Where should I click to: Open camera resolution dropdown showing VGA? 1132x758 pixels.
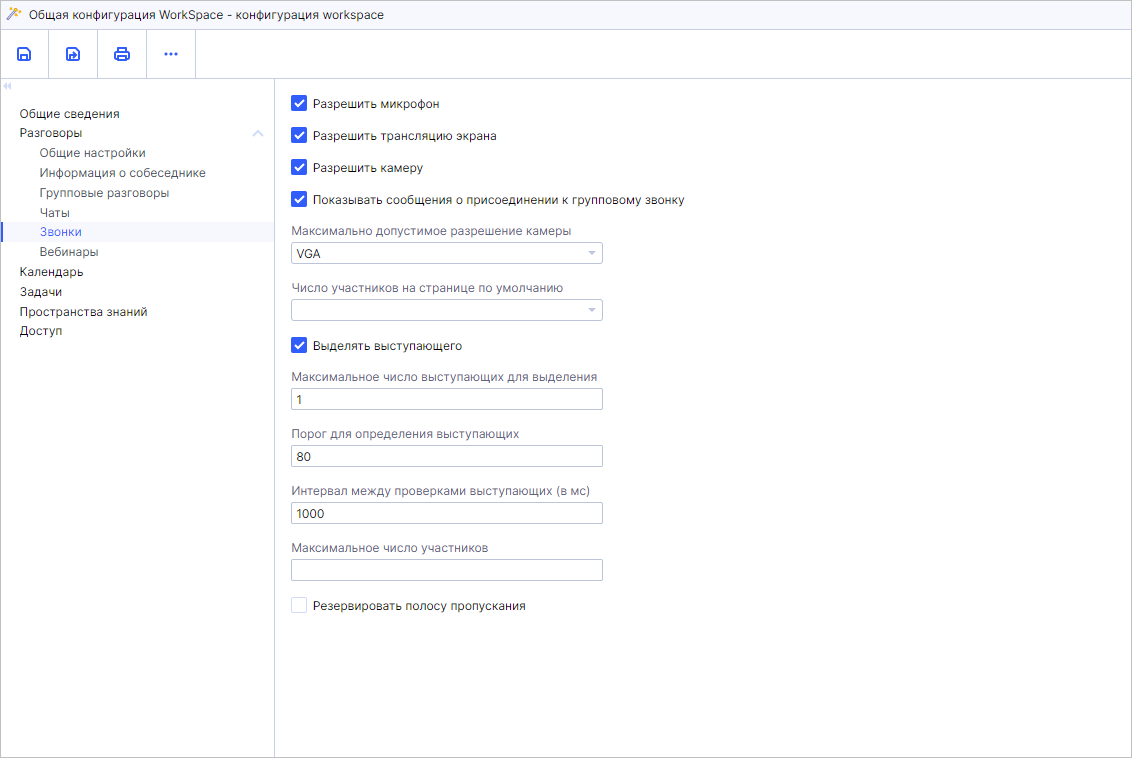447,253
